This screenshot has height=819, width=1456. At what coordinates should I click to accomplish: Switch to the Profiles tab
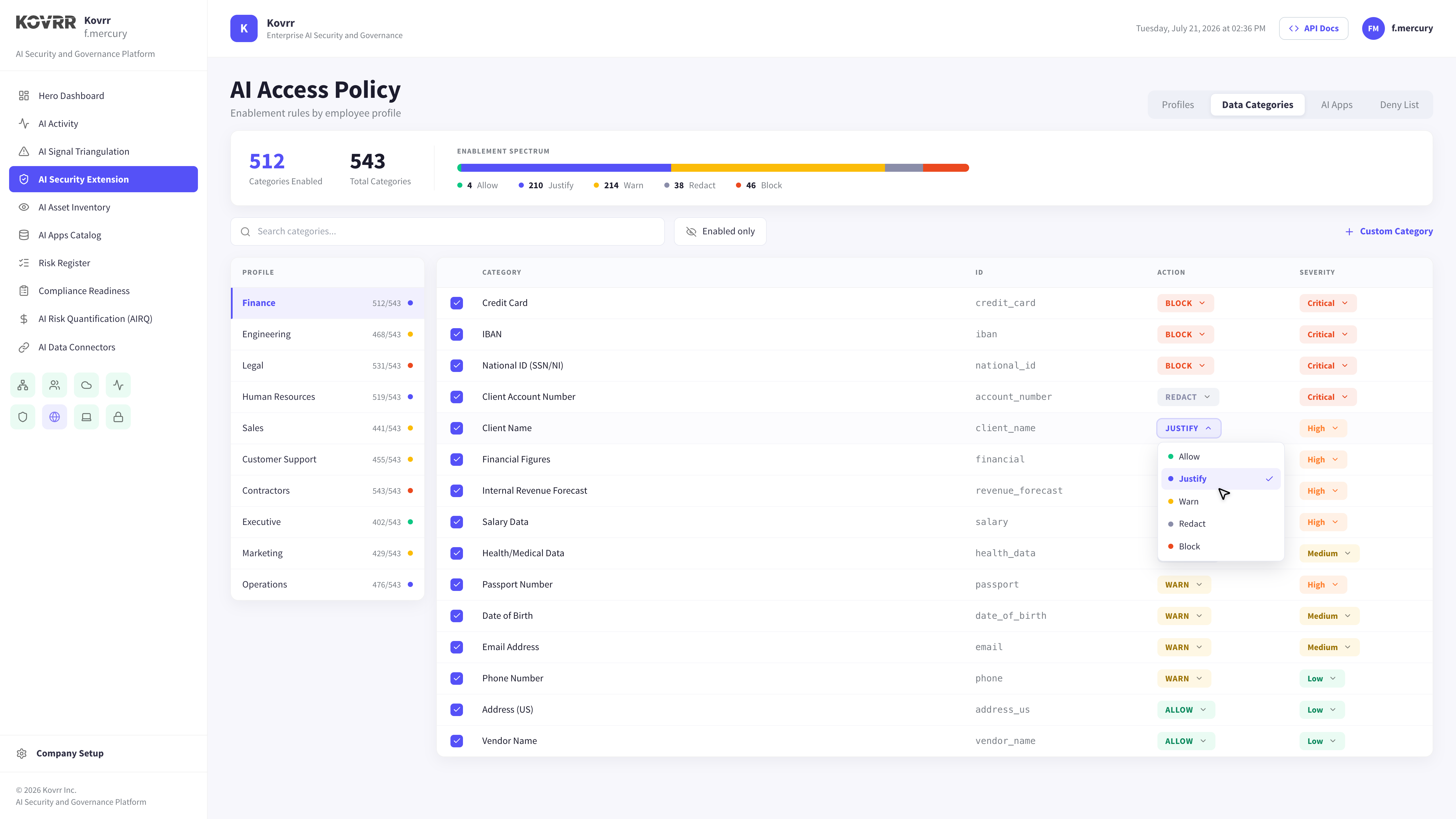point(1178,105)
